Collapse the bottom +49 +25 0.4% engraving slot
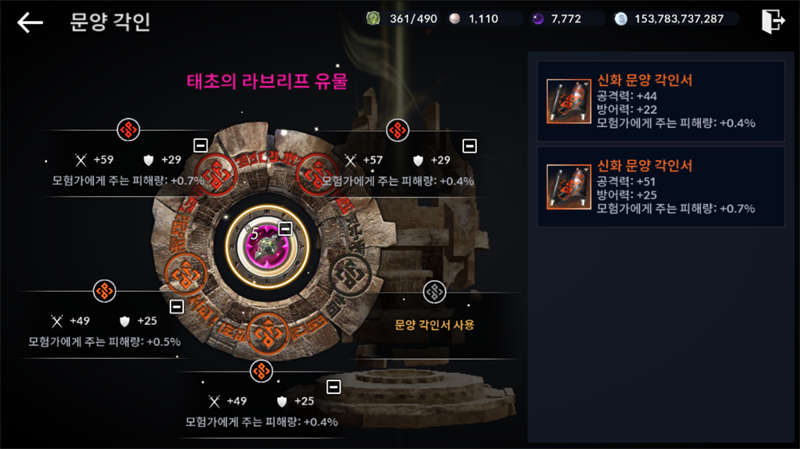800x449 pixels. tap(334, 387)
